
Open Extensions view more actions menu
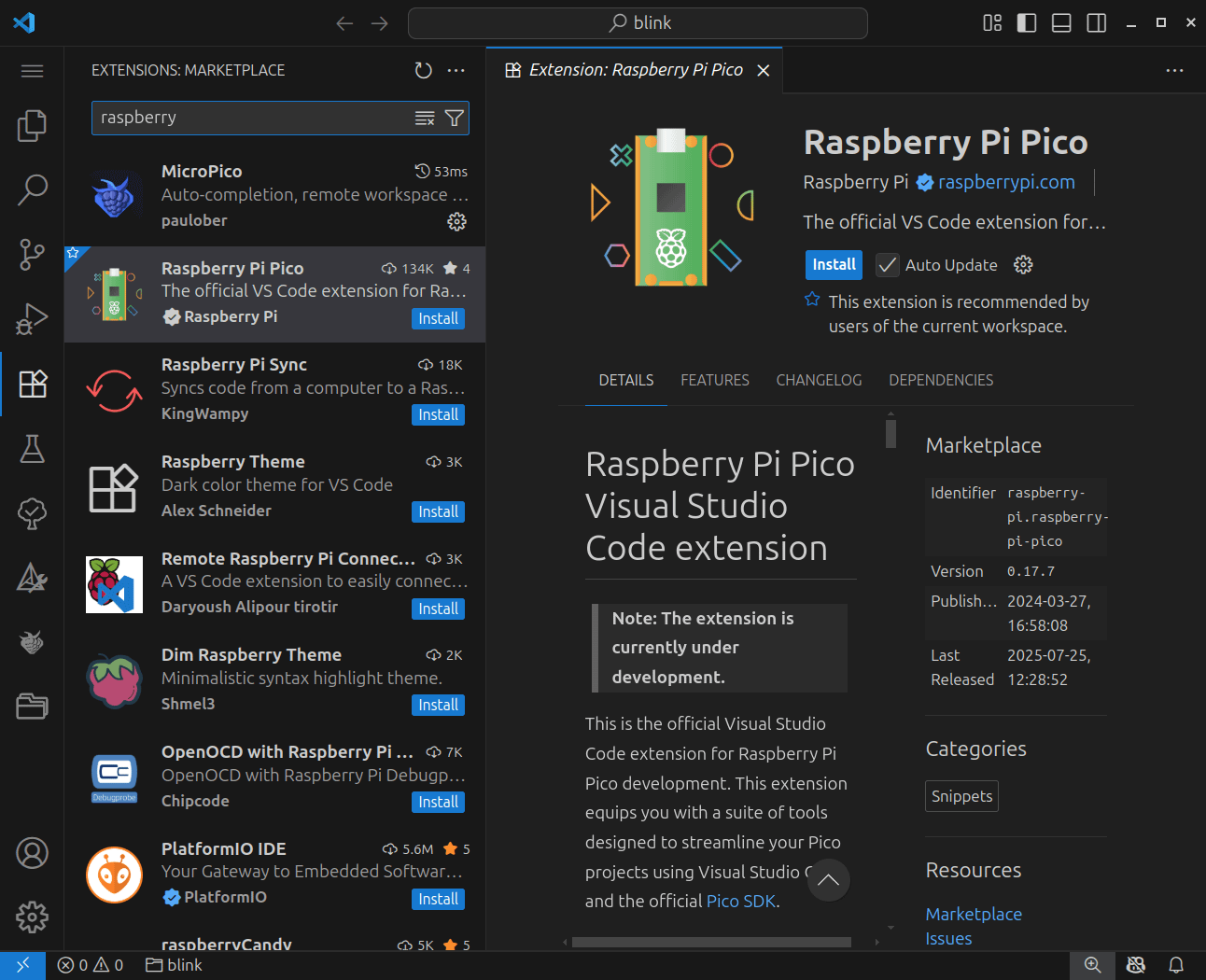pyautogui.click(x=456, y=70)
